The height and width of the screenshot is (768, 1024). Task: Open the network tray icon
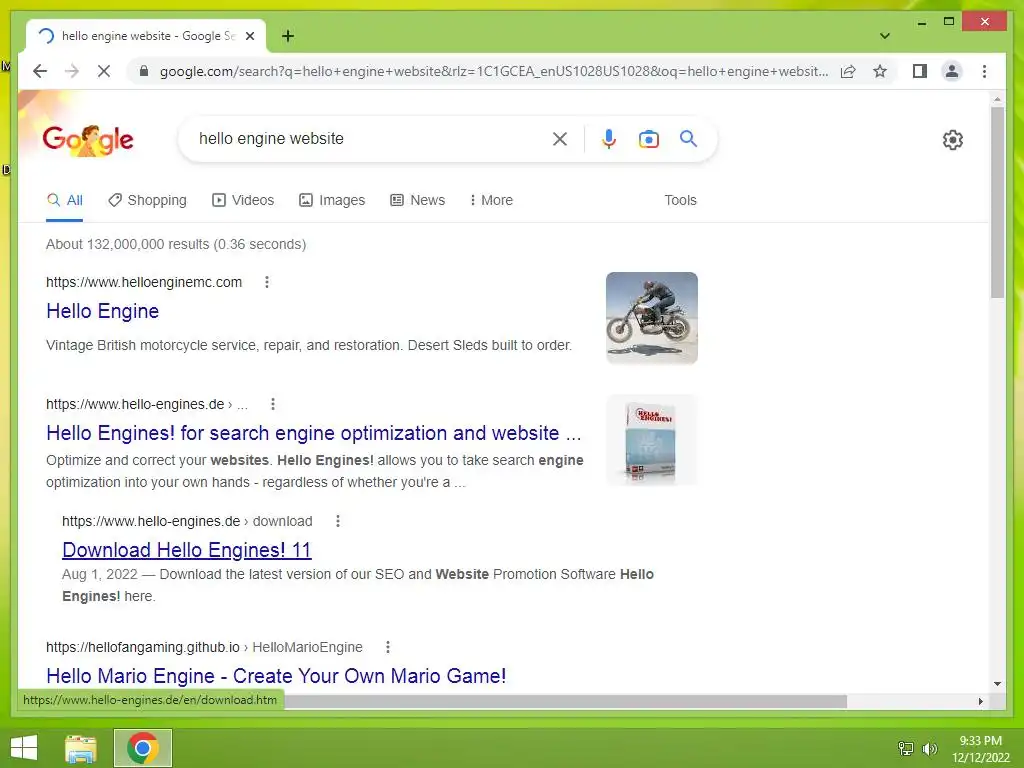(906, 748)
